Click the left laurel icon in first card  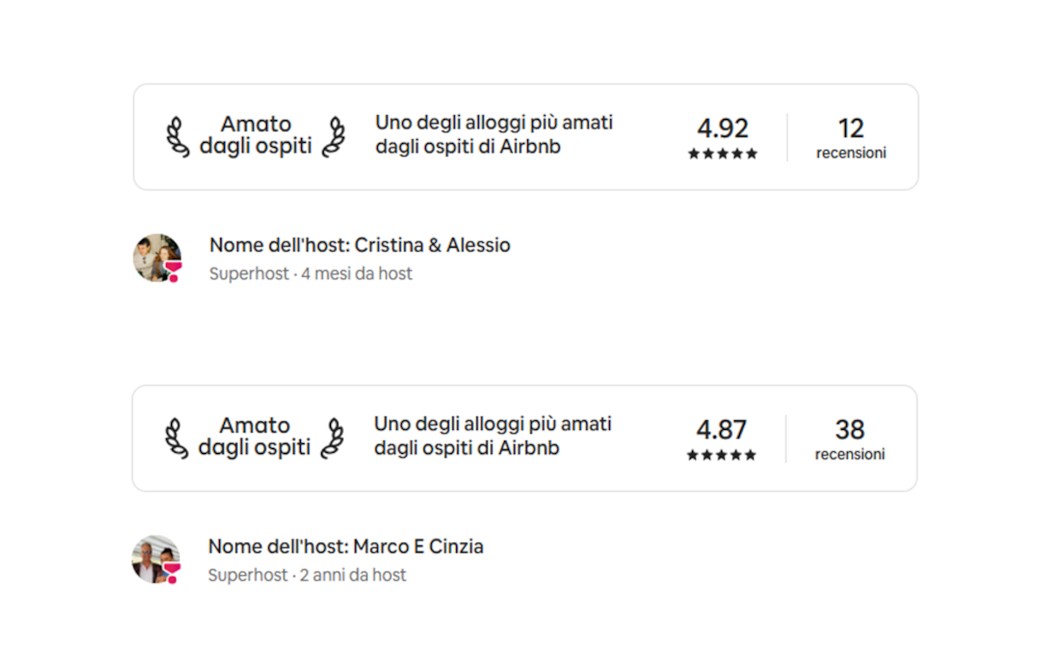click(177, 137)
